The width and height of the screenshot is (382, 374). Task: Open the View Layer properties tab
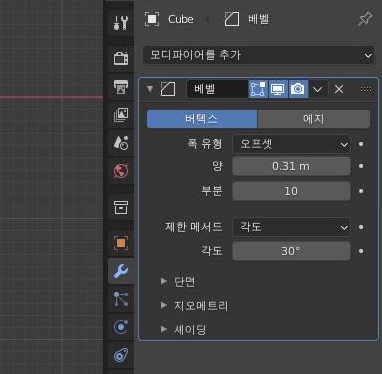(x=121, y=115)
